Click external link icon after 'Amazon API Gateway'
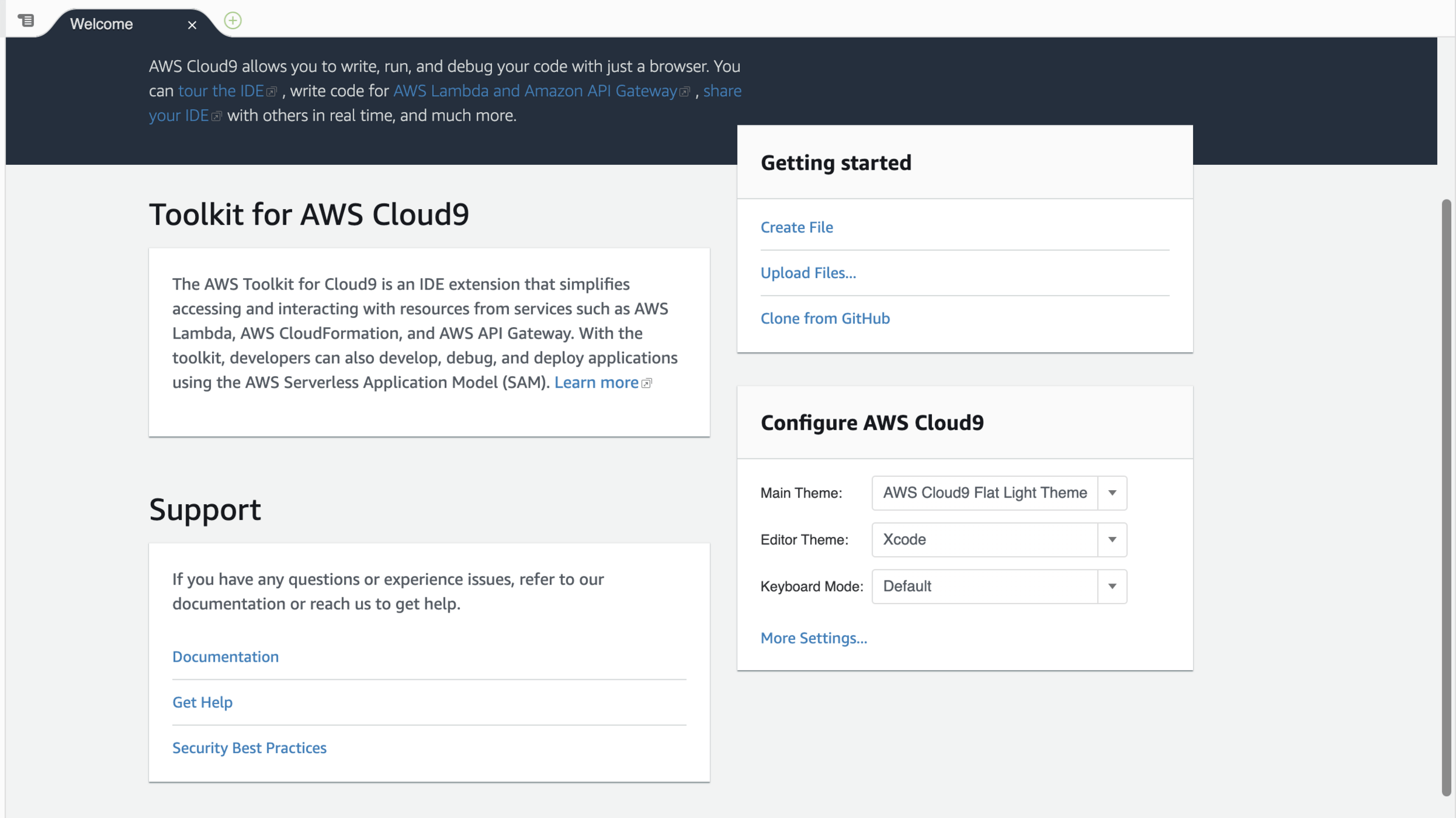The image size is (1456, 818). point(685,92)
